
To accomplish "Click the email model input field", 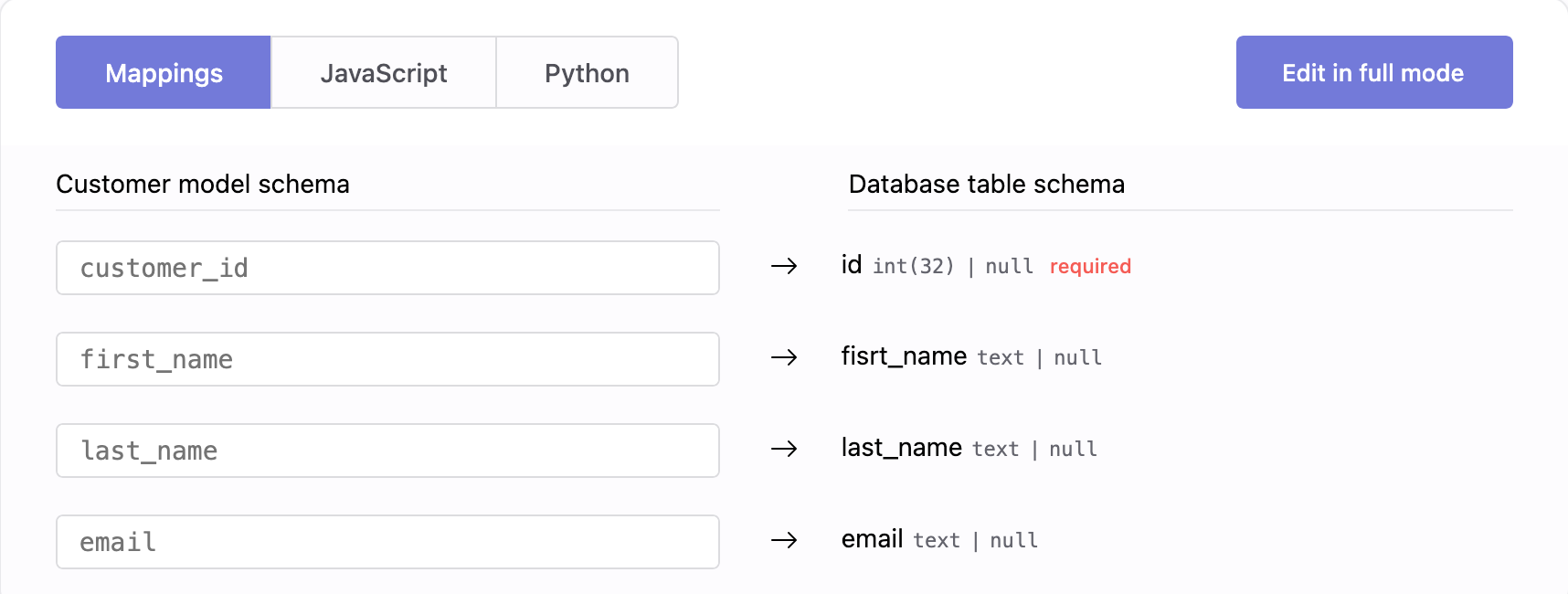I will coord(387,542).
